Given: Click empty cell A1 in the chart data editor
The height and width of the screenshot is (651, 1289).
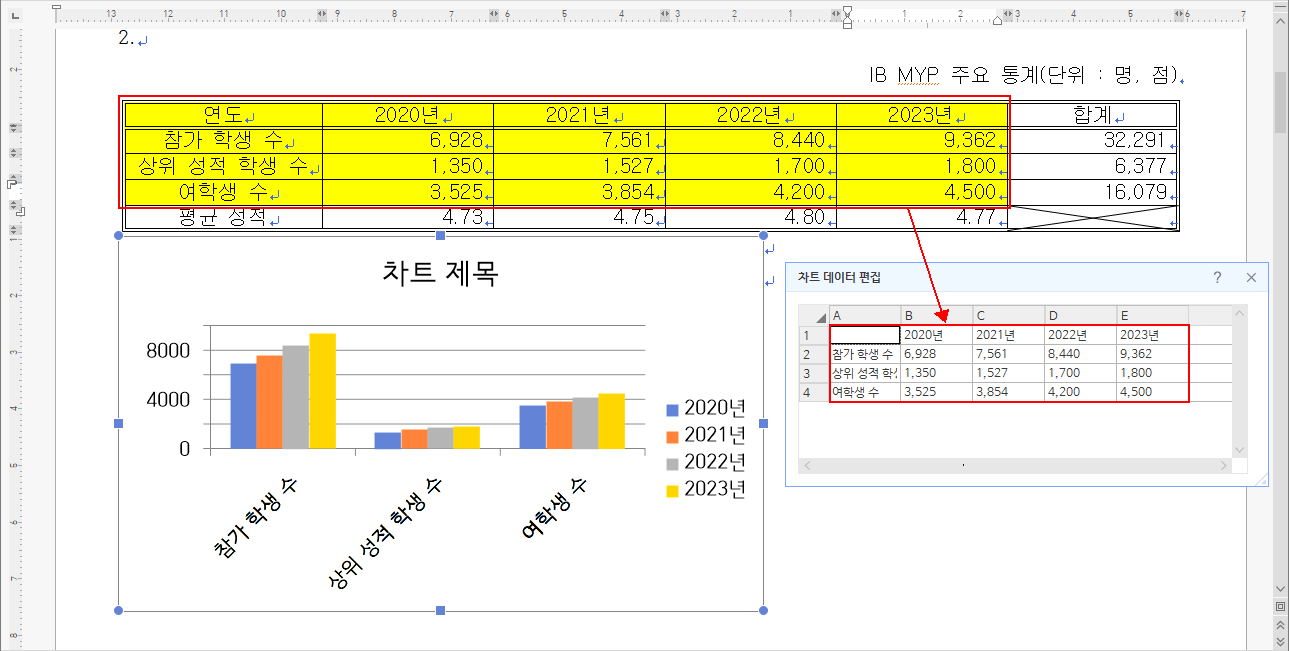Looking at the screenshot, I should coord(862,332).
